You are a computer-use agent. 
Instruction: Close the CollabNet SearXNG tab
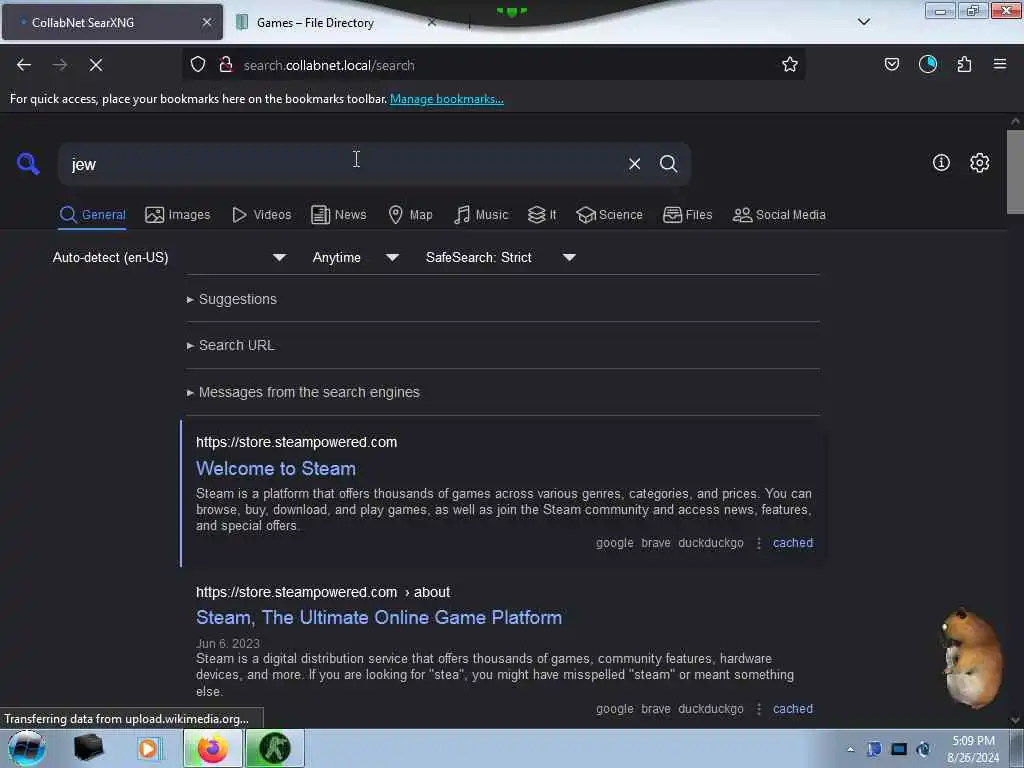(x=206, y=22)
